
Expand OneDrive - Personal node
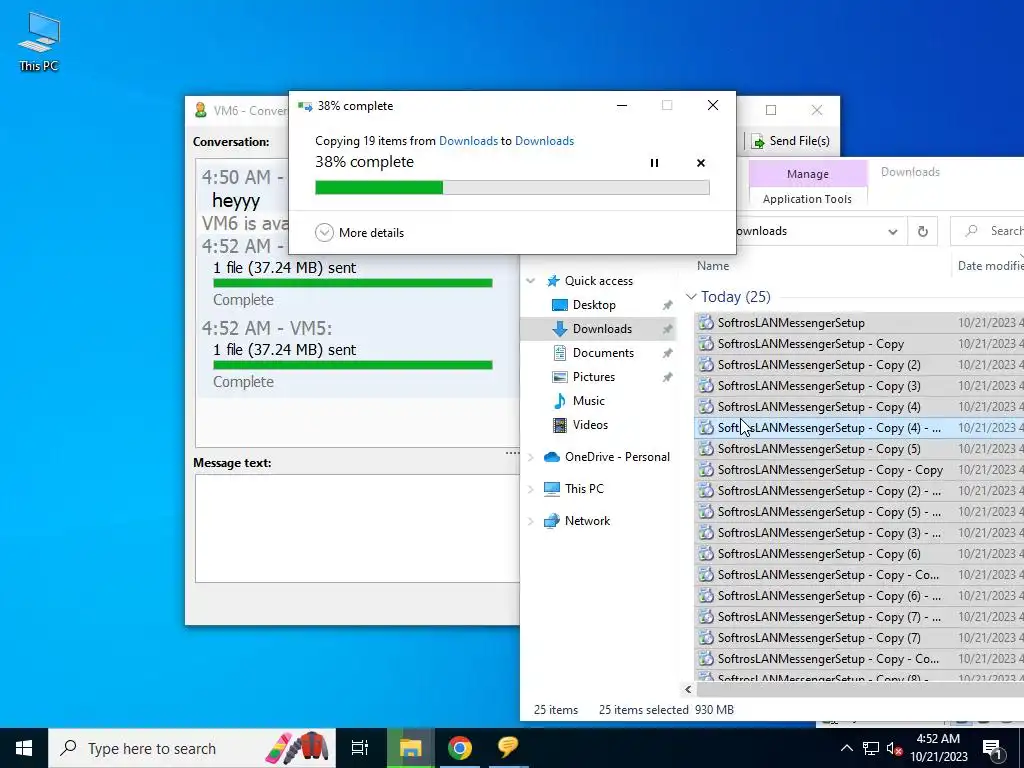(x=531, y=457)
